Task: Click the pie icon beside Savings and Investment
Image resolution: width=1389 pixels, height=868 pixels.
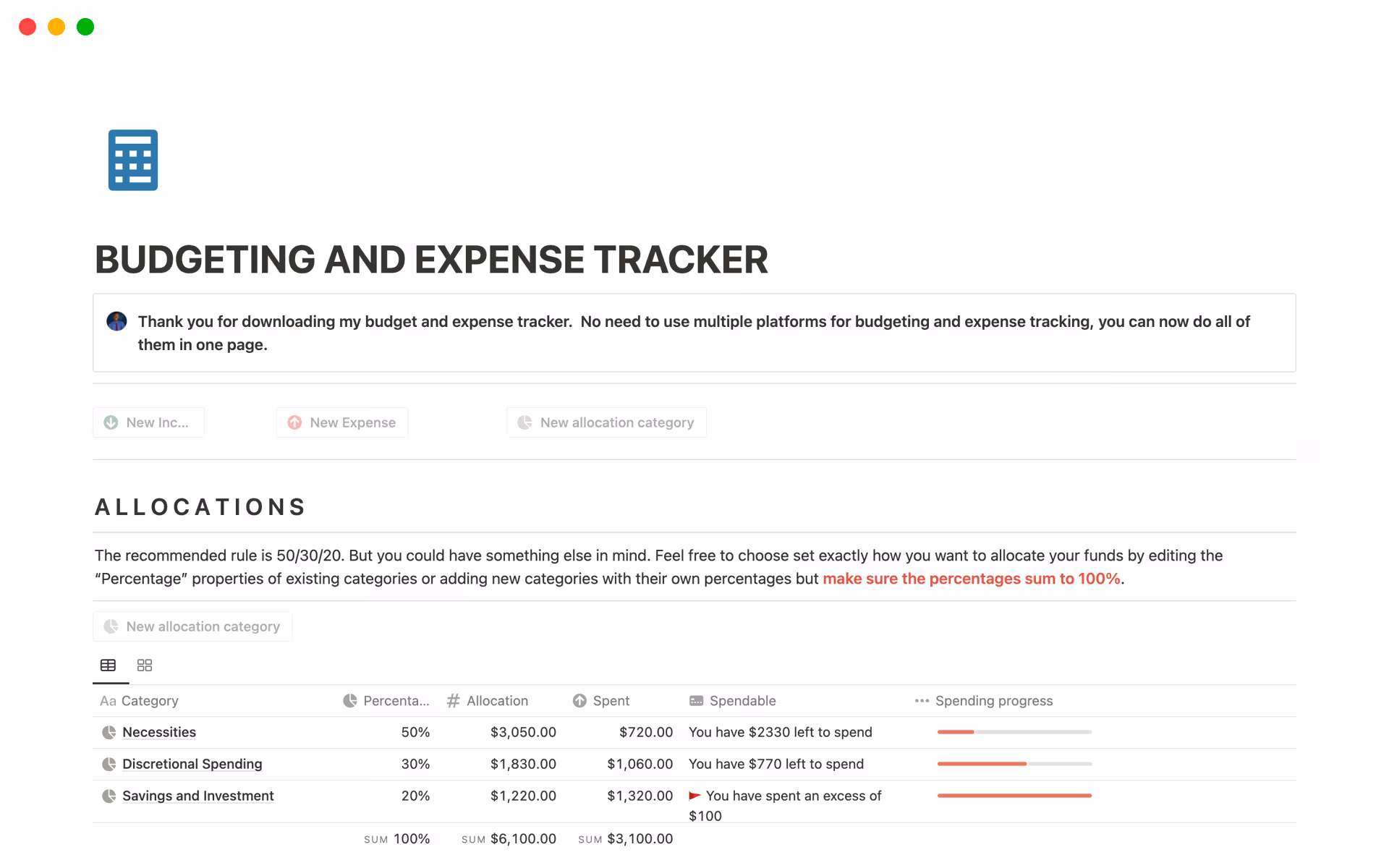Action: [109, 796]
